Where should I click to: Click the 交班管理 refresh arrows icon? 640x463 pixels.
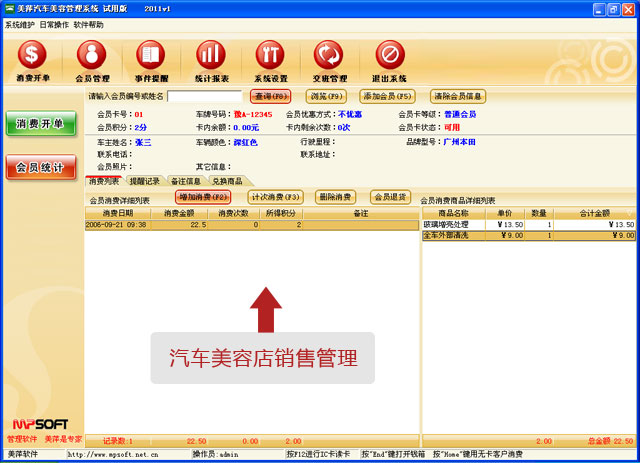point(328,55)
